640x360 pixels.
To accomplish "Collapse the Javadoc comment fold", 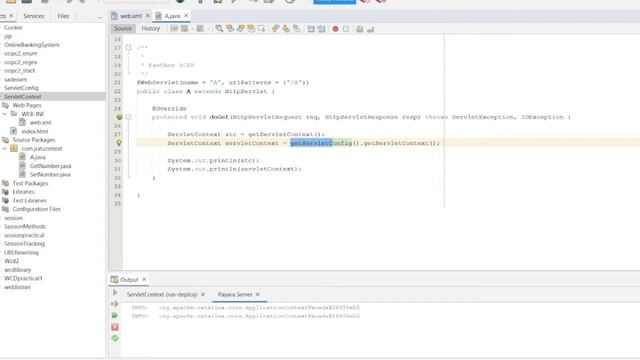I will pyautogui.click(x=128, y=48).
